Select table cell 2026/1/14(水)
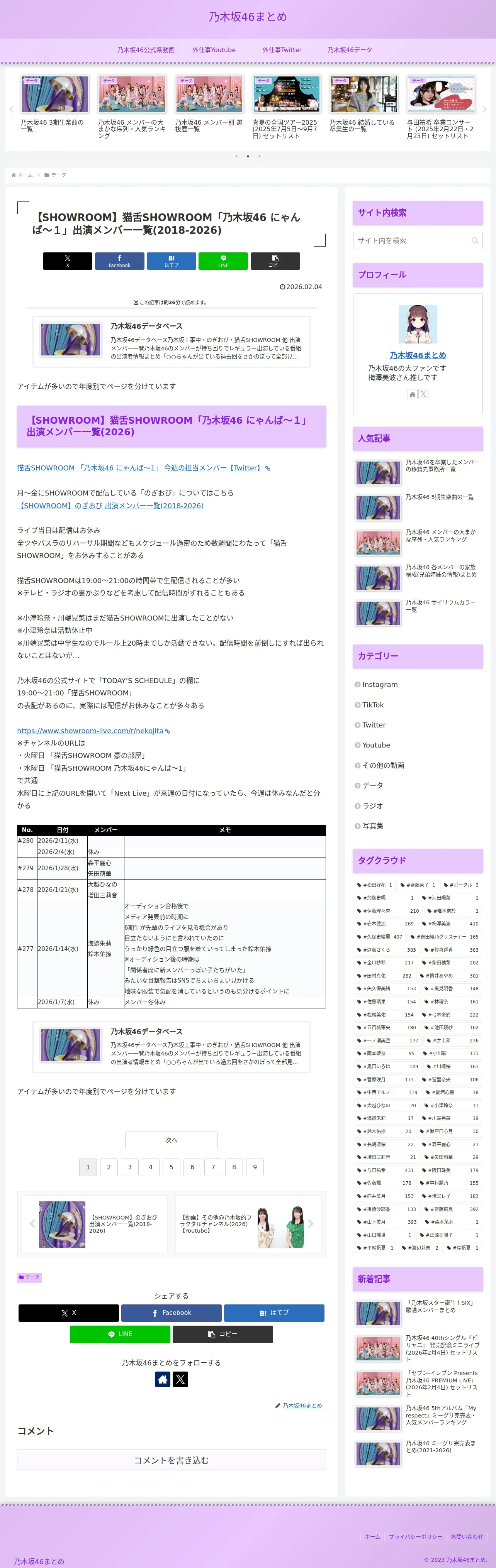The image size is (496, 1568). point(62,948)
